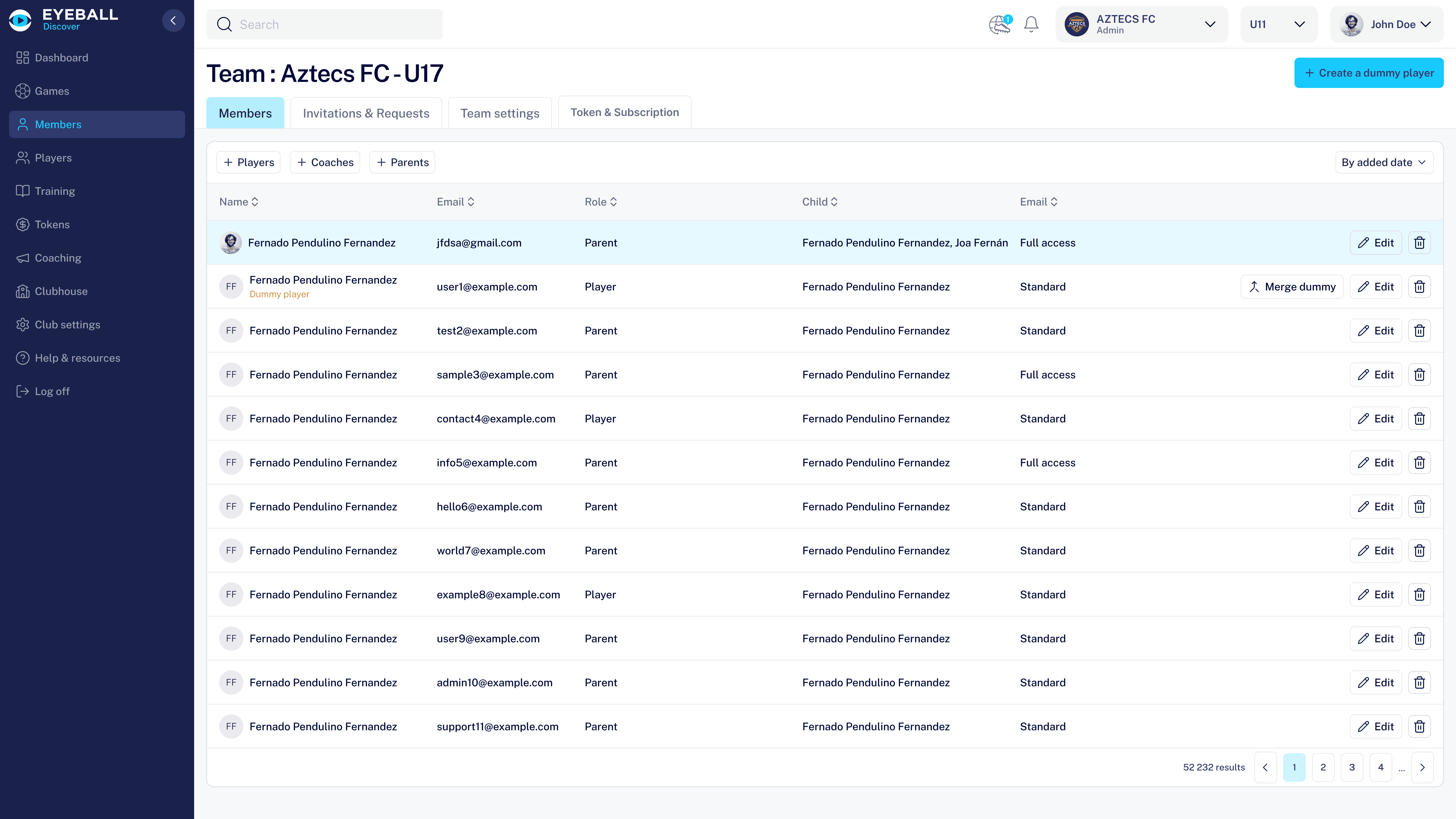Open the Invitations & Requests tab
The height and width of the screenshot is (819, 1456).
366,113
